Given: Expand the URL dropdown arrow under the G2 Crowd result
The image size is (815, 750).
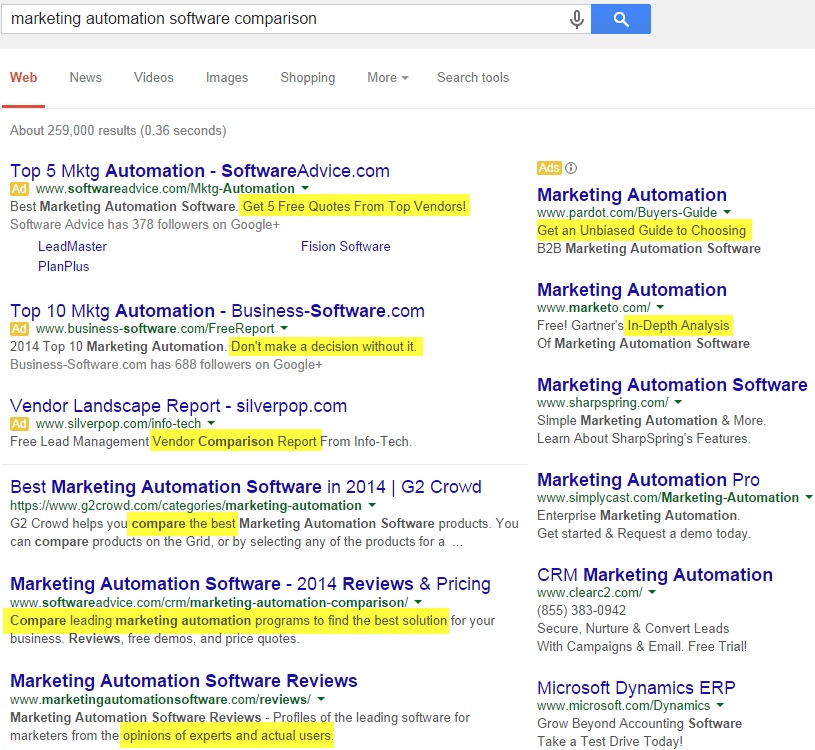Looking at the screenshot, I should tap(371, 505).
